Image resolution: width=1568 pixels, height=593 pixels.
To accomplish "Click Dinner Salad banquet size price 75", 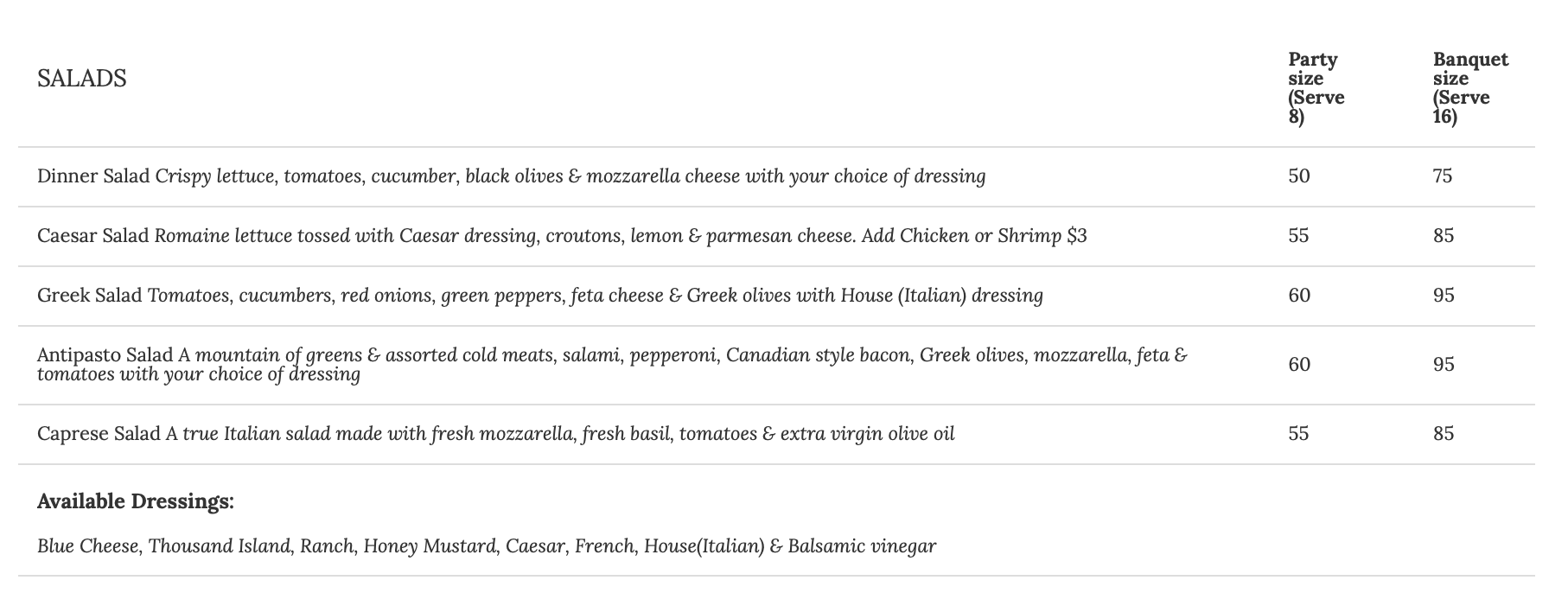I will 1443,176.
